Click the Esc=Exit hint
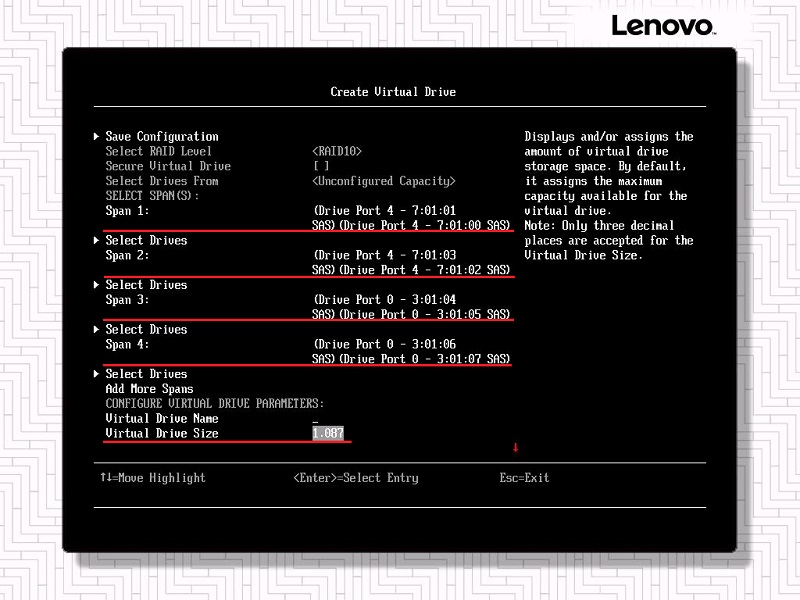 click(524, 478)
